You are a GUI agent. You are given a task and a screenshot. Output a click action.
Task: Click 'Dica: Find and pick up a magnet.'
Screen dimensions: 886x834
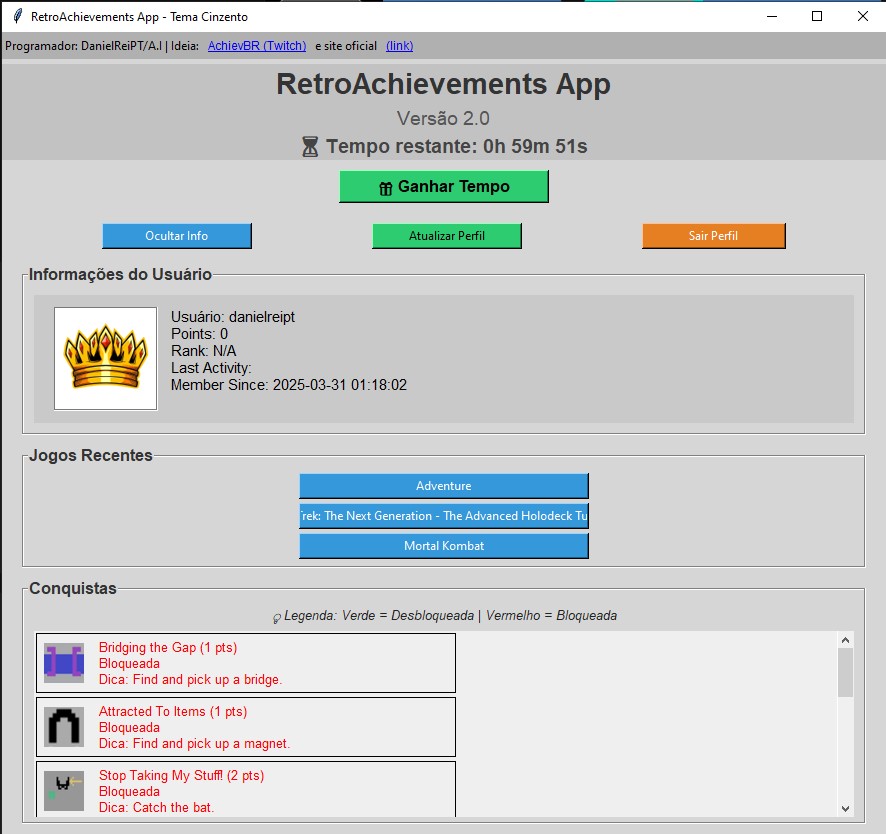(194, 743)
